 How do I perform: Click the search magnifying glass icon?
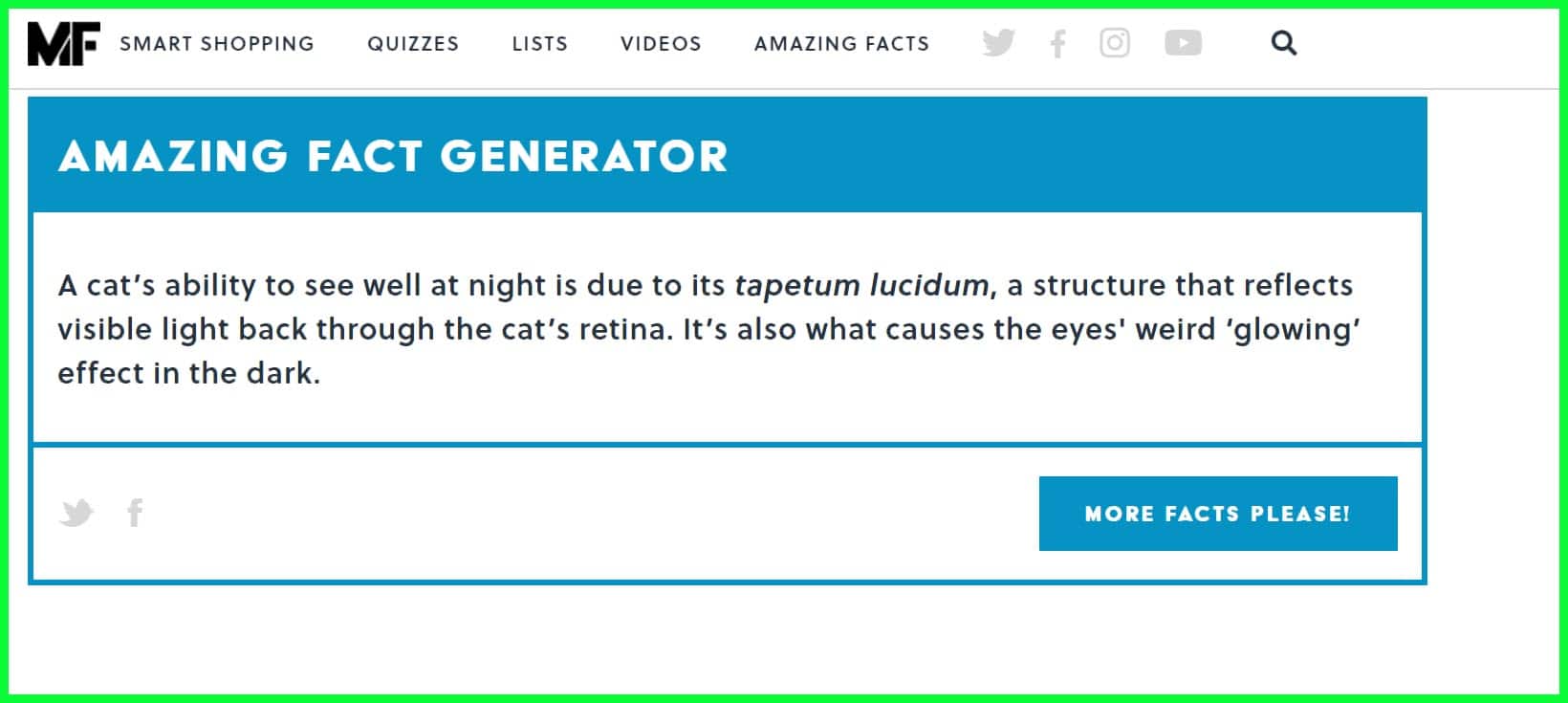(1284, 43)
